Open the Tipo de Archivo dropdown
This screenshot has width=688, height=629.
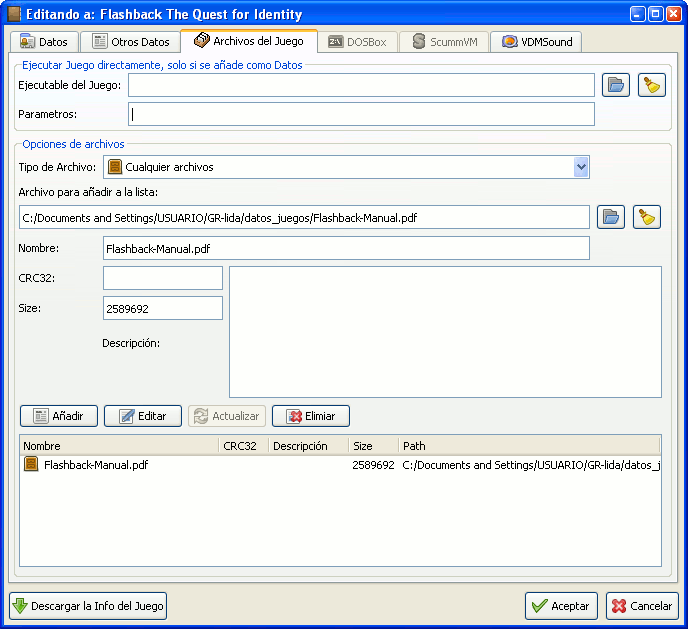point(581,167)
